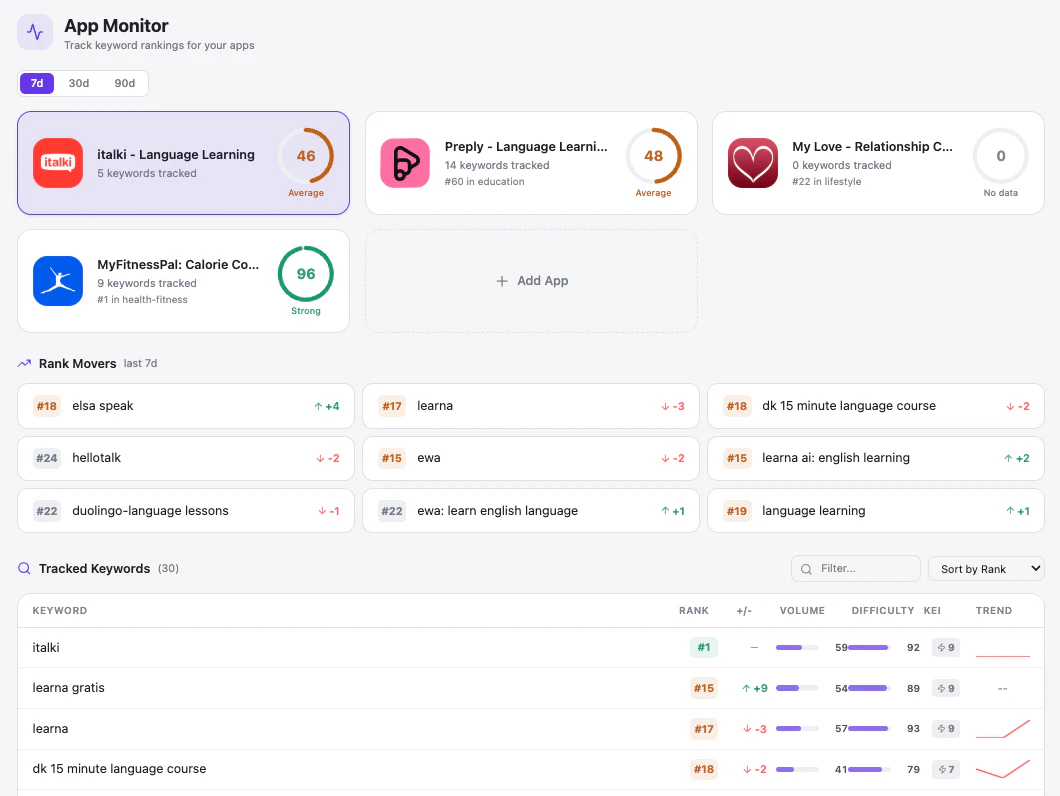Viewport: 1060px width, 796px height.
Task: Switch to the 30d time range
Action: [78, 83]
